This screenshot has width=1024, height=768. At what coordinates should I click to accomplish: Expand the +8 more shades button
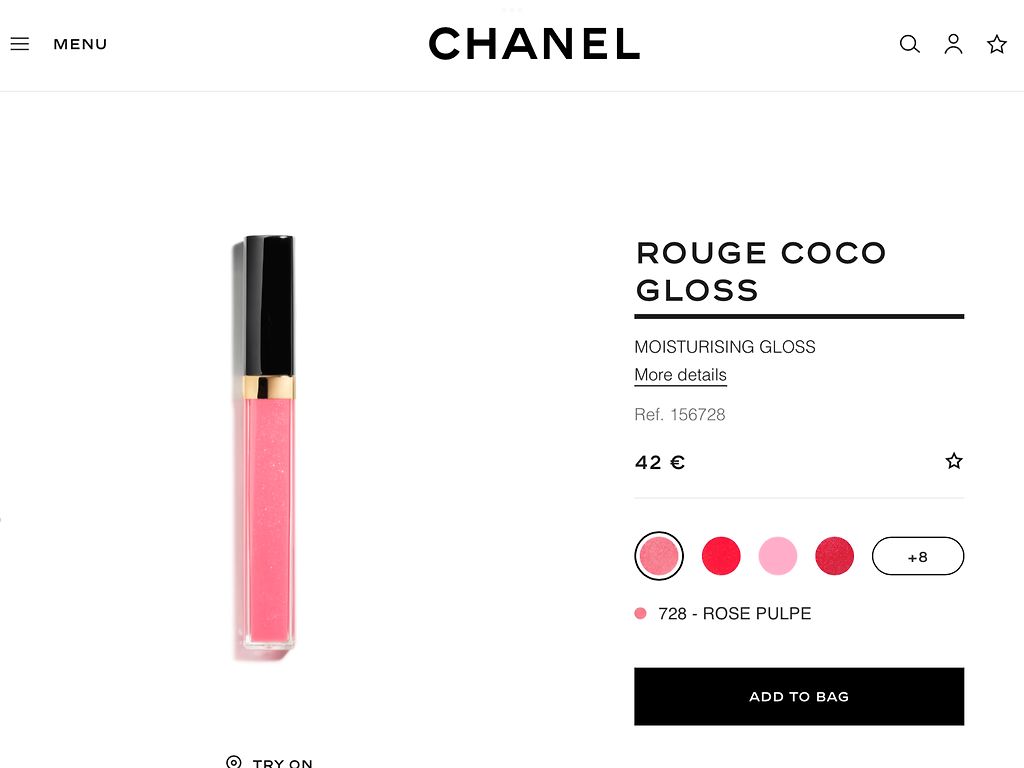coord(918,556)
